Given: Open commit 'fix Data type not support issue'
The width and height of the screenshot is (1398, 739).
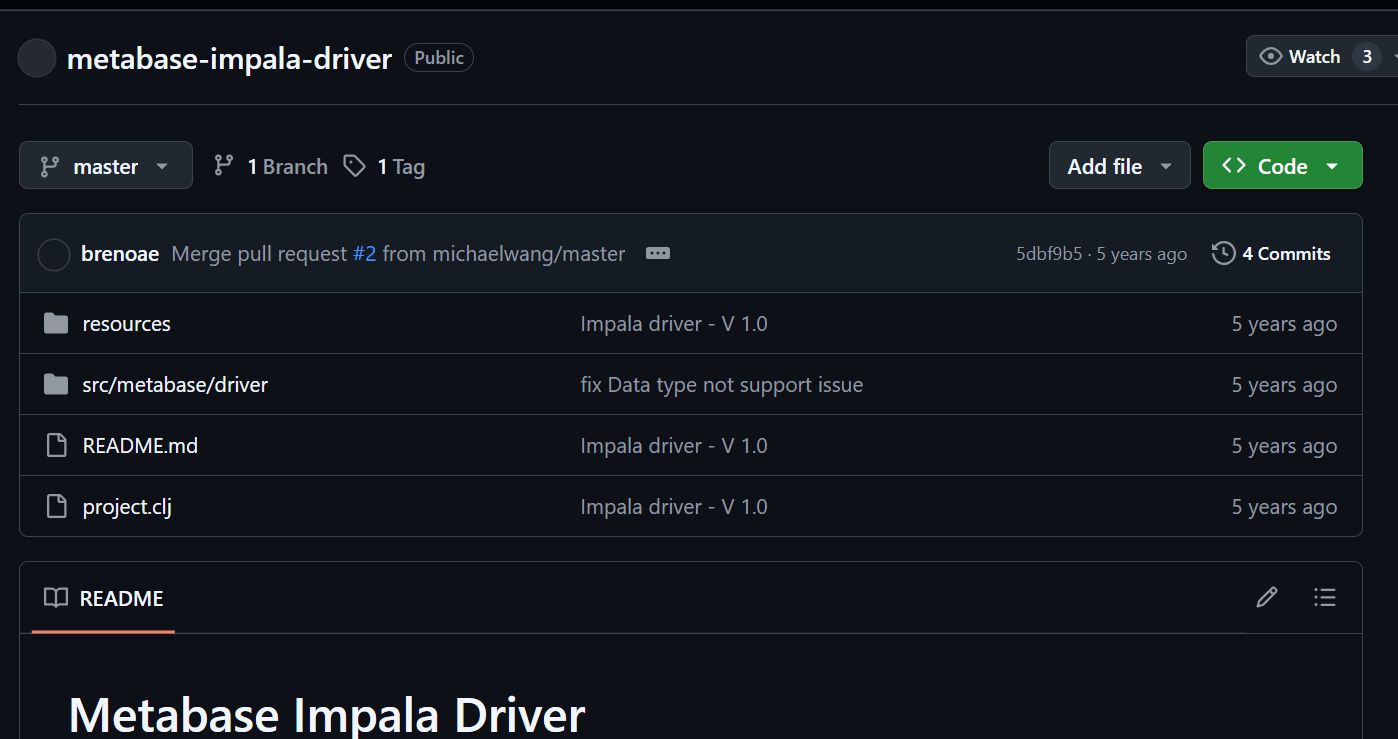Looking at the screenshot, I should pos(722,385).
